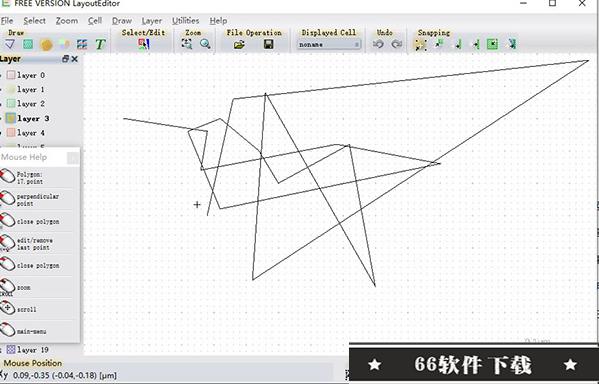Undock the Layer panel

[x=65, y=59]
